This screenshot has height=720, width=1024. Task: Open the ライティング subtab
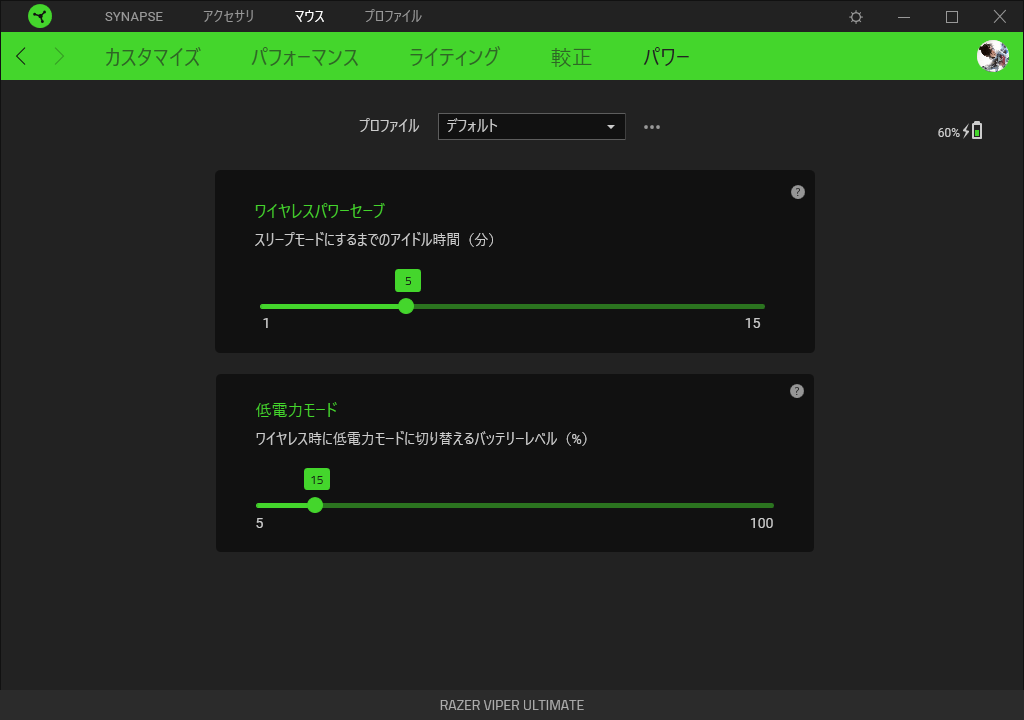coord(455,57)
